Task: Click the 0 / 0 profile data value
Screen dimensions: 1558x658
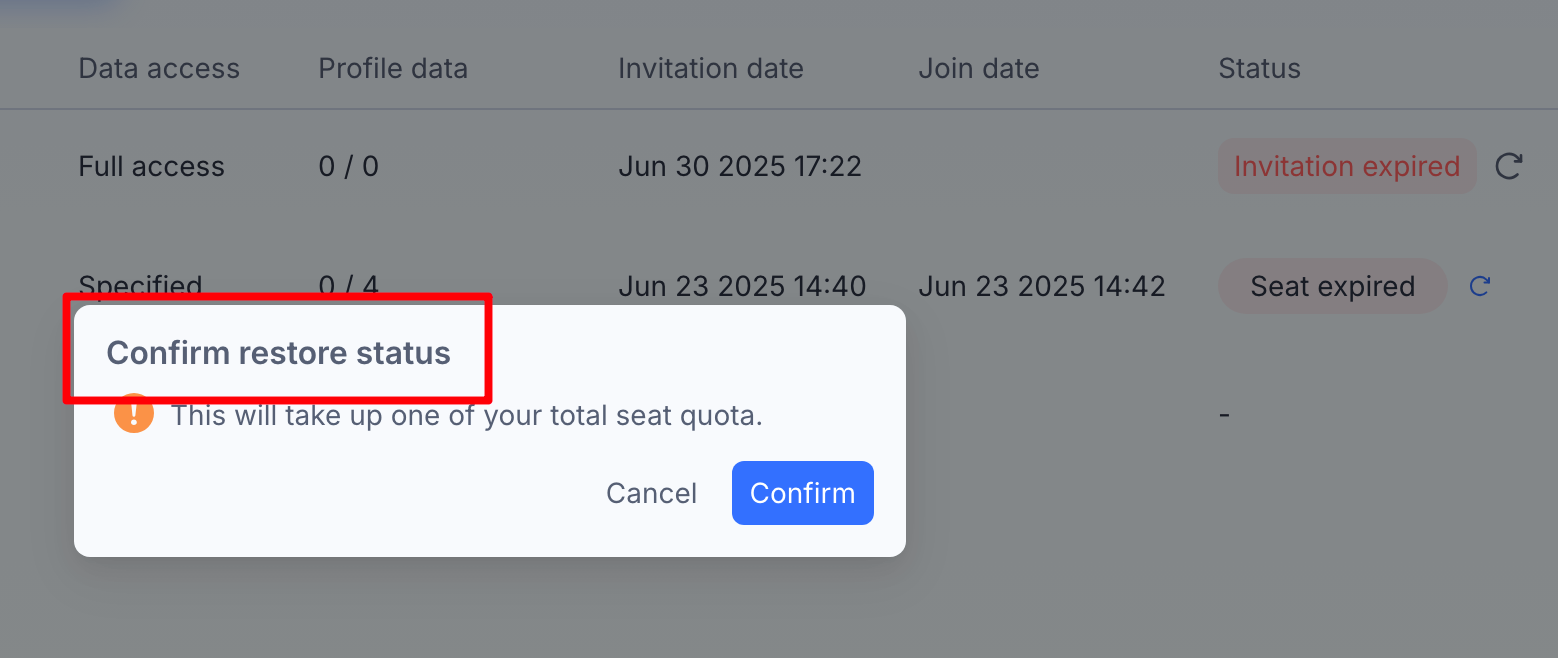Action: [x=348, y=166]
